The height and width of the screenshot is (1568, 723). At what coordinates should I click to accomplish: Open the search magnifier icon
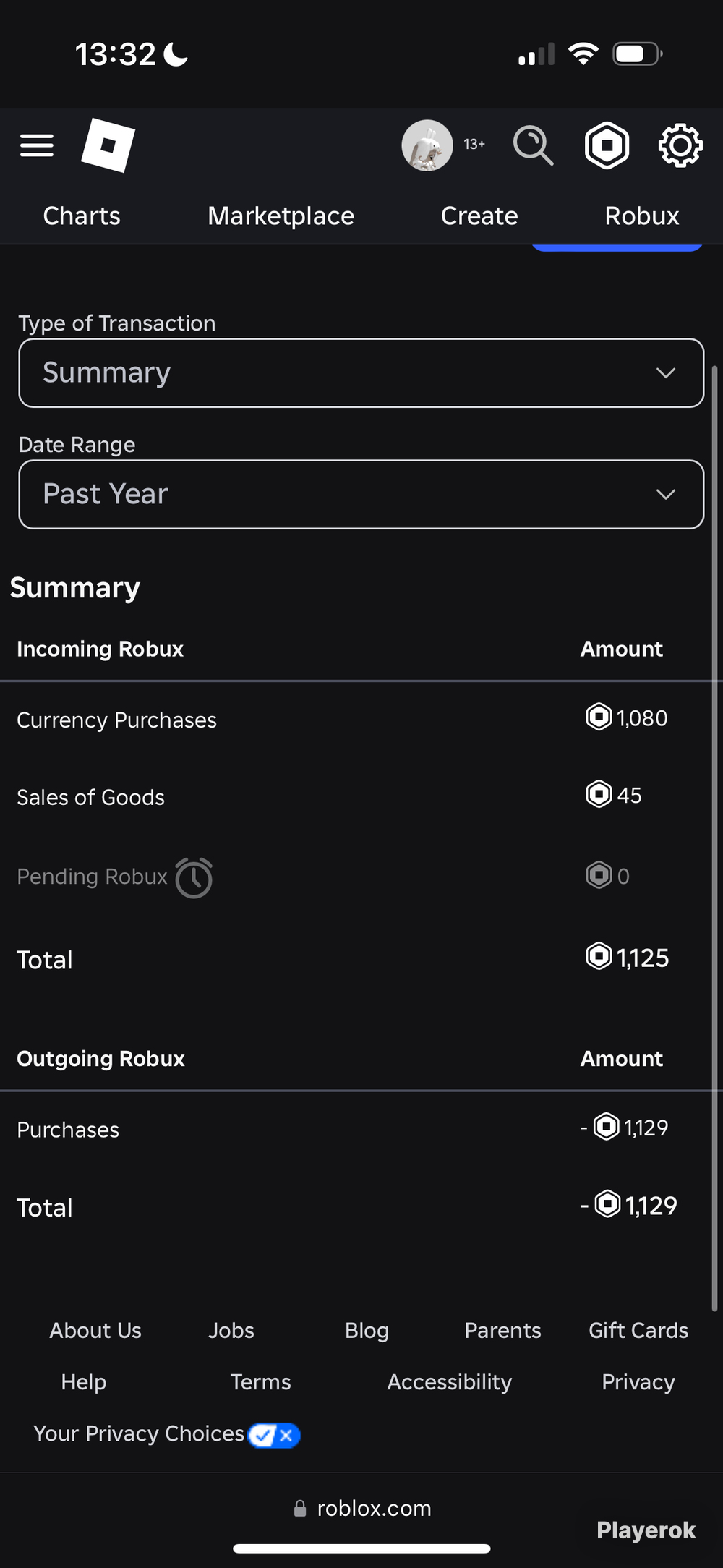tap(534, 145)
